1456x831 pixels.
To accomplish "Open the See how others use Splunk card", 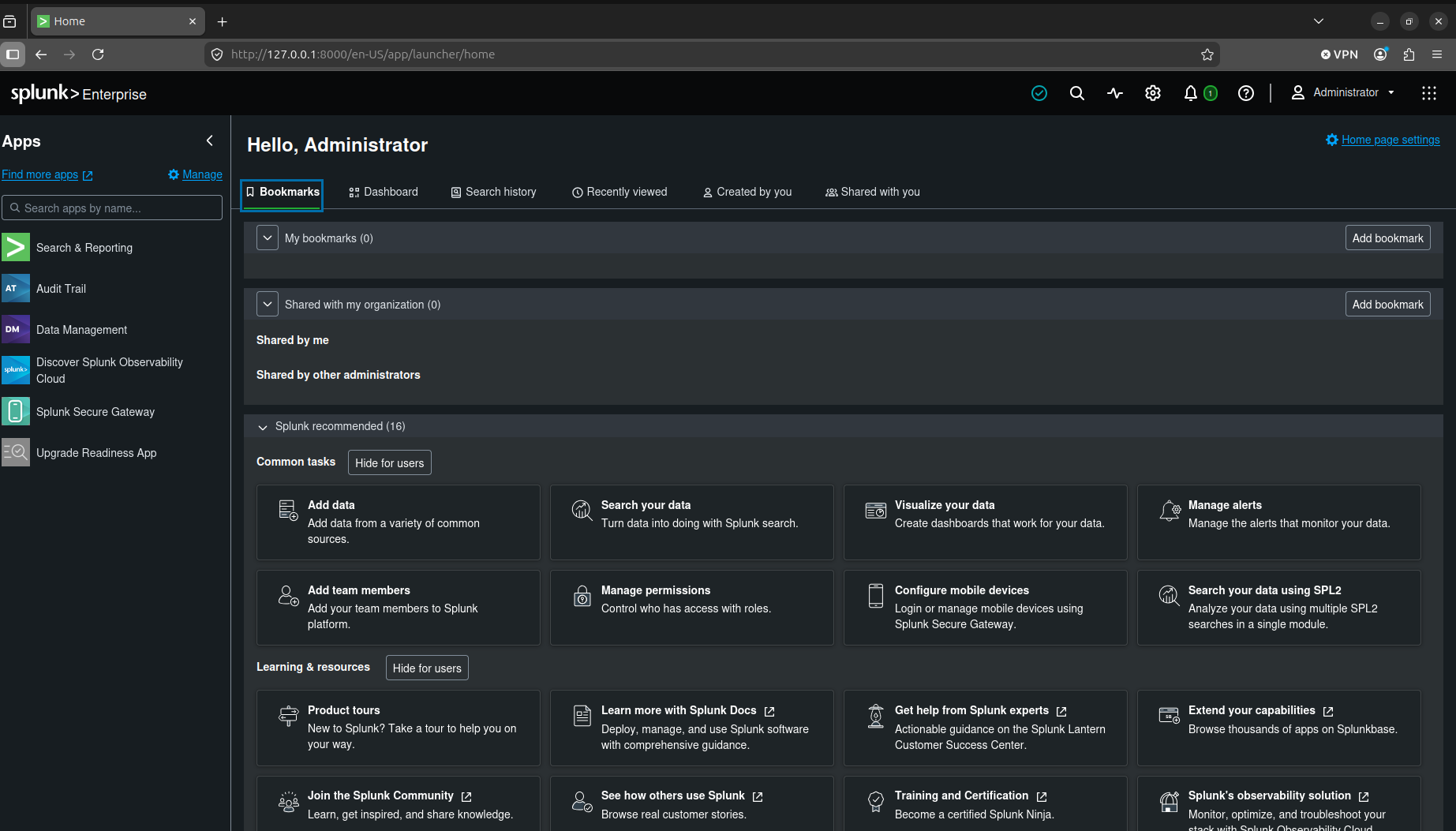I will point(691,803).
